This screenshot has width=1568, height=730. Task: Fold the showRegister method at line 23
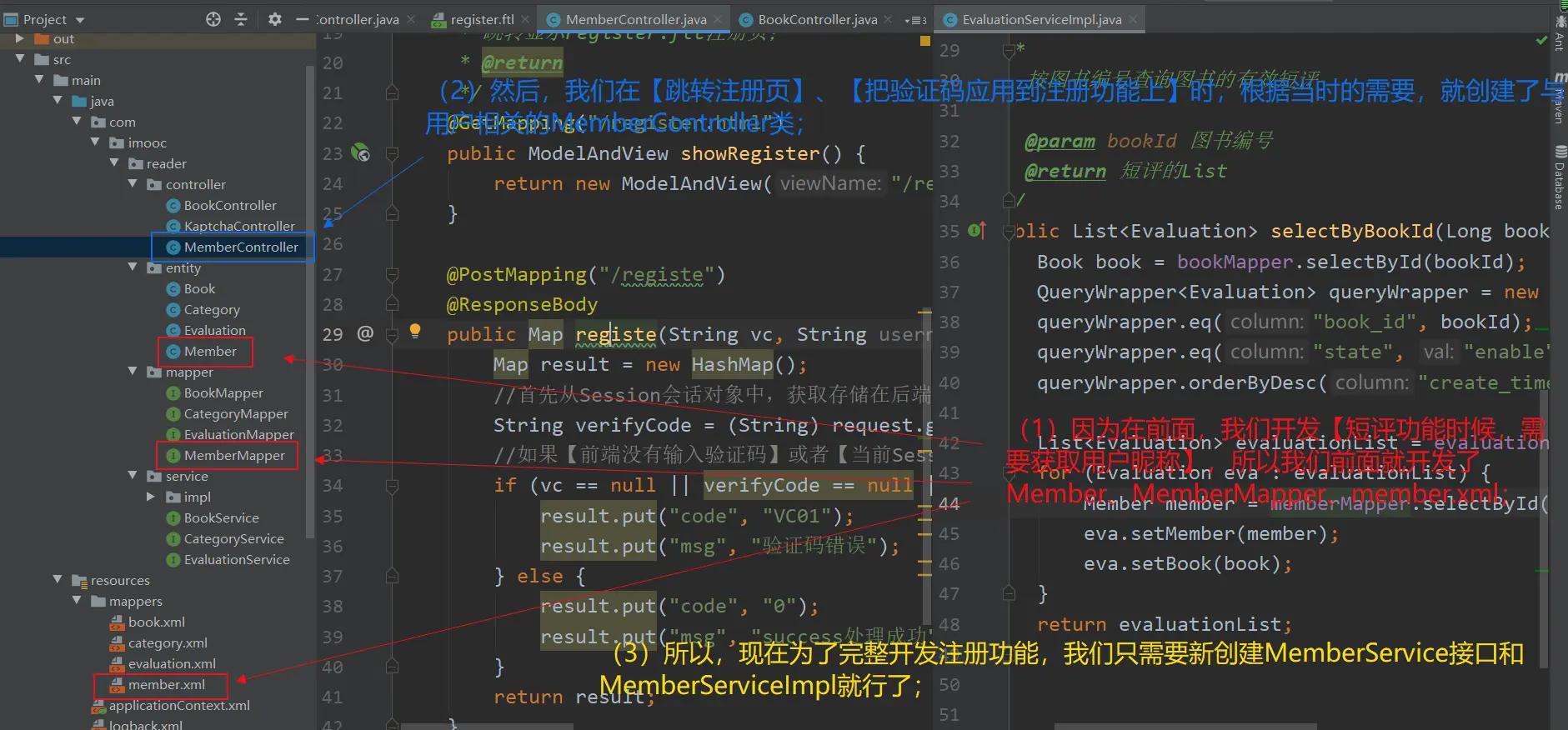tap(392, 153)
